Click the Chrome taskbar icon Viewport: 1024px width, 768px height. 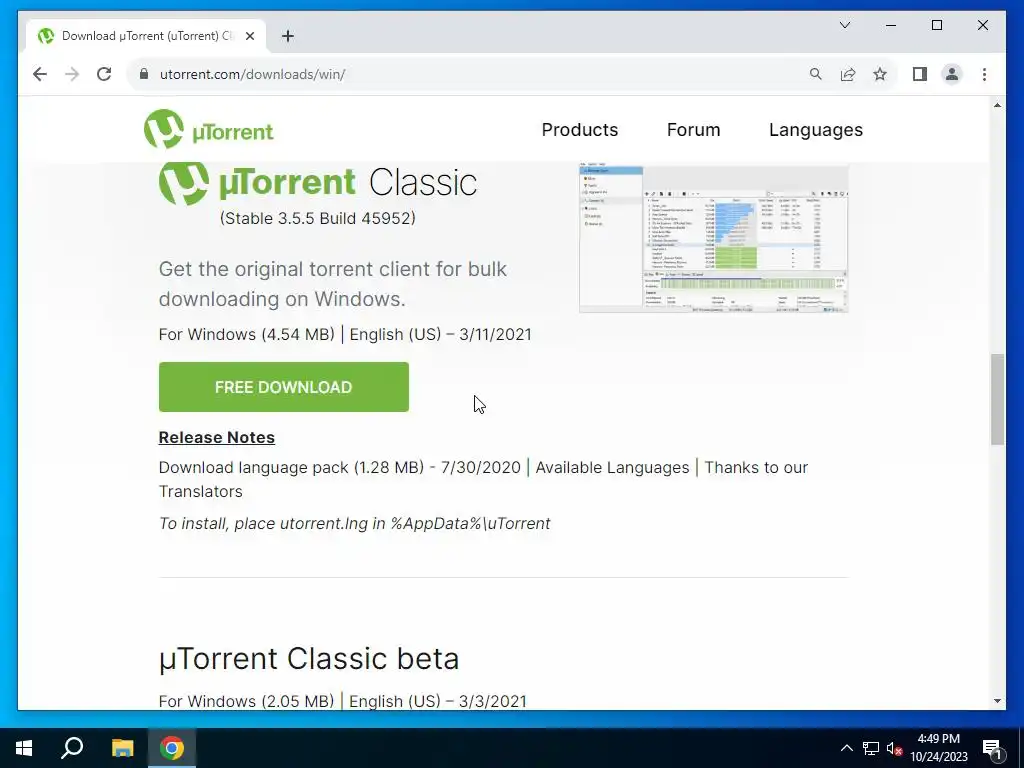coord(172,748)
